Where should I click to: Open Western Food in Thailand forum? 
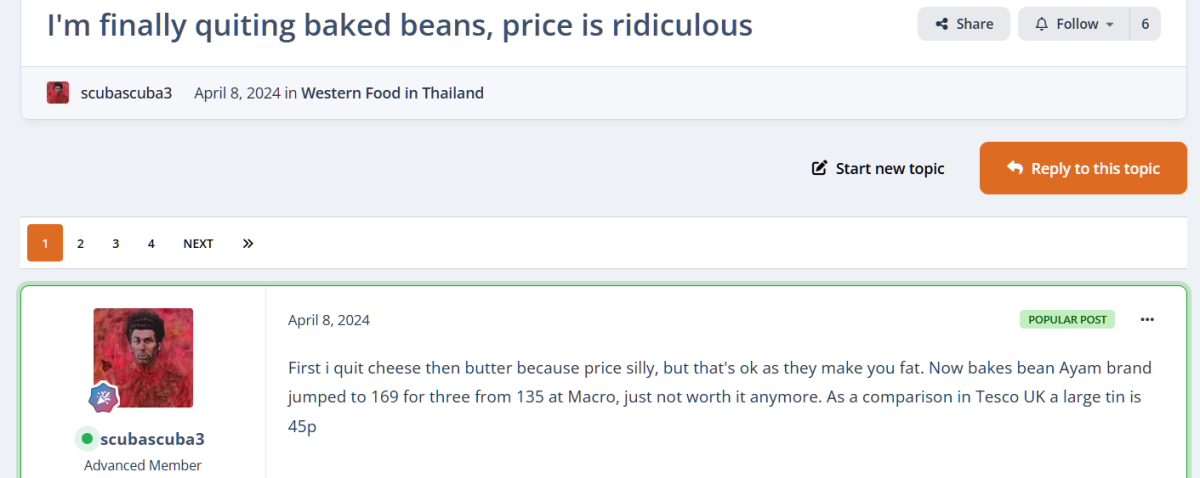click(392, 93)
